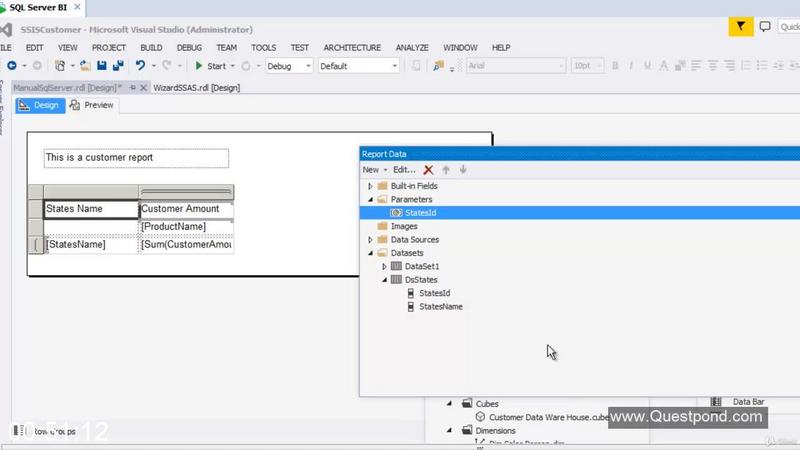Switch to the ManualSqlServer.rdl [Design] tab

[x=67, y=88]
